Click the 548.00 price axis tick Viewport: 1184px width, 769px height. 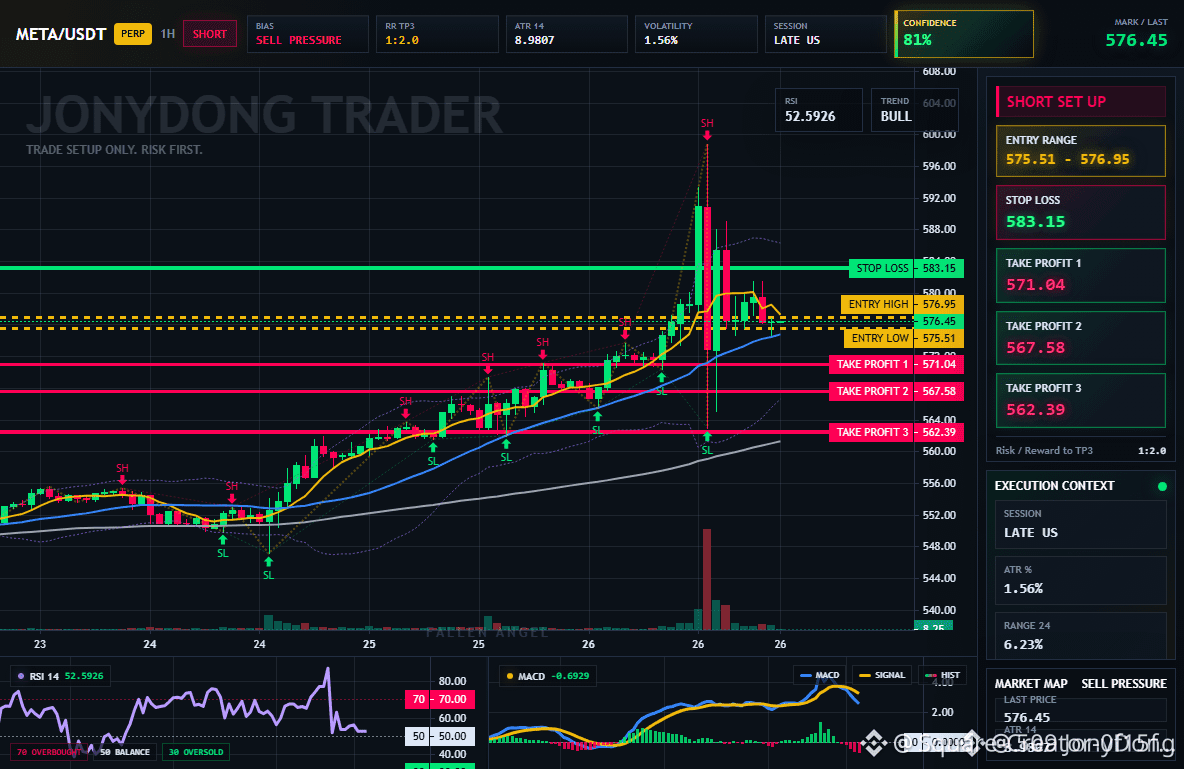tap(939, 546)
